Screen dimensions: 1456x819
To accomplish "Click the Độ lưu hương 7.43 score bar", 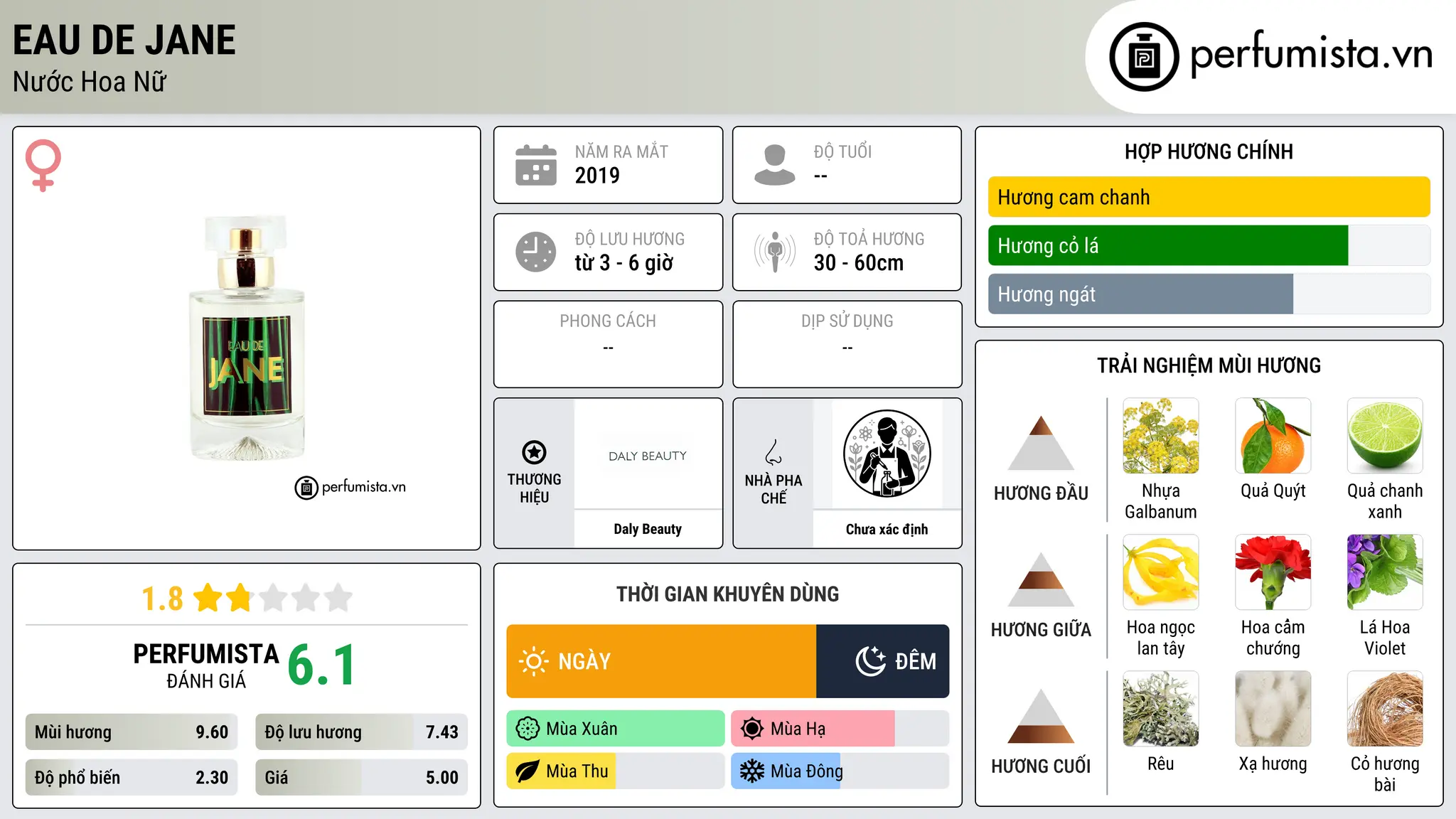I will (x=362, y=732).
